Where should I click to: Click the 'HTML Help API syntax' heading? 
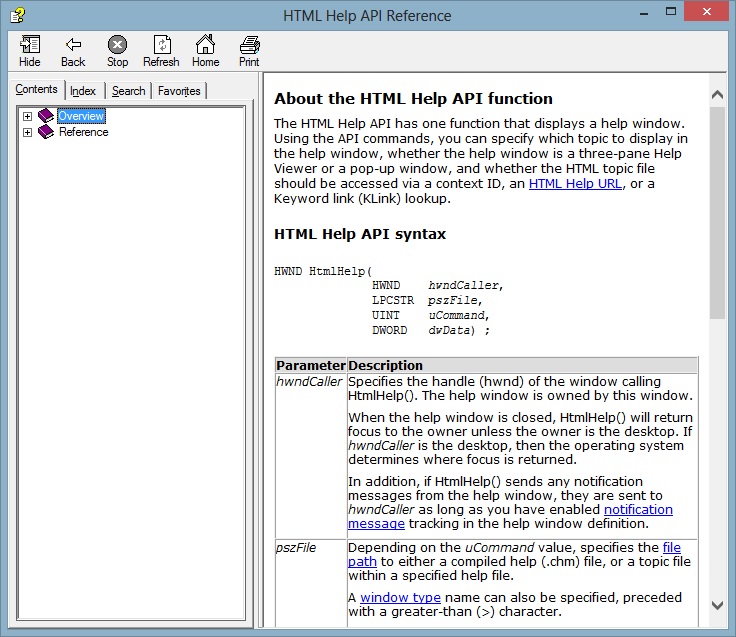(360, 234)
